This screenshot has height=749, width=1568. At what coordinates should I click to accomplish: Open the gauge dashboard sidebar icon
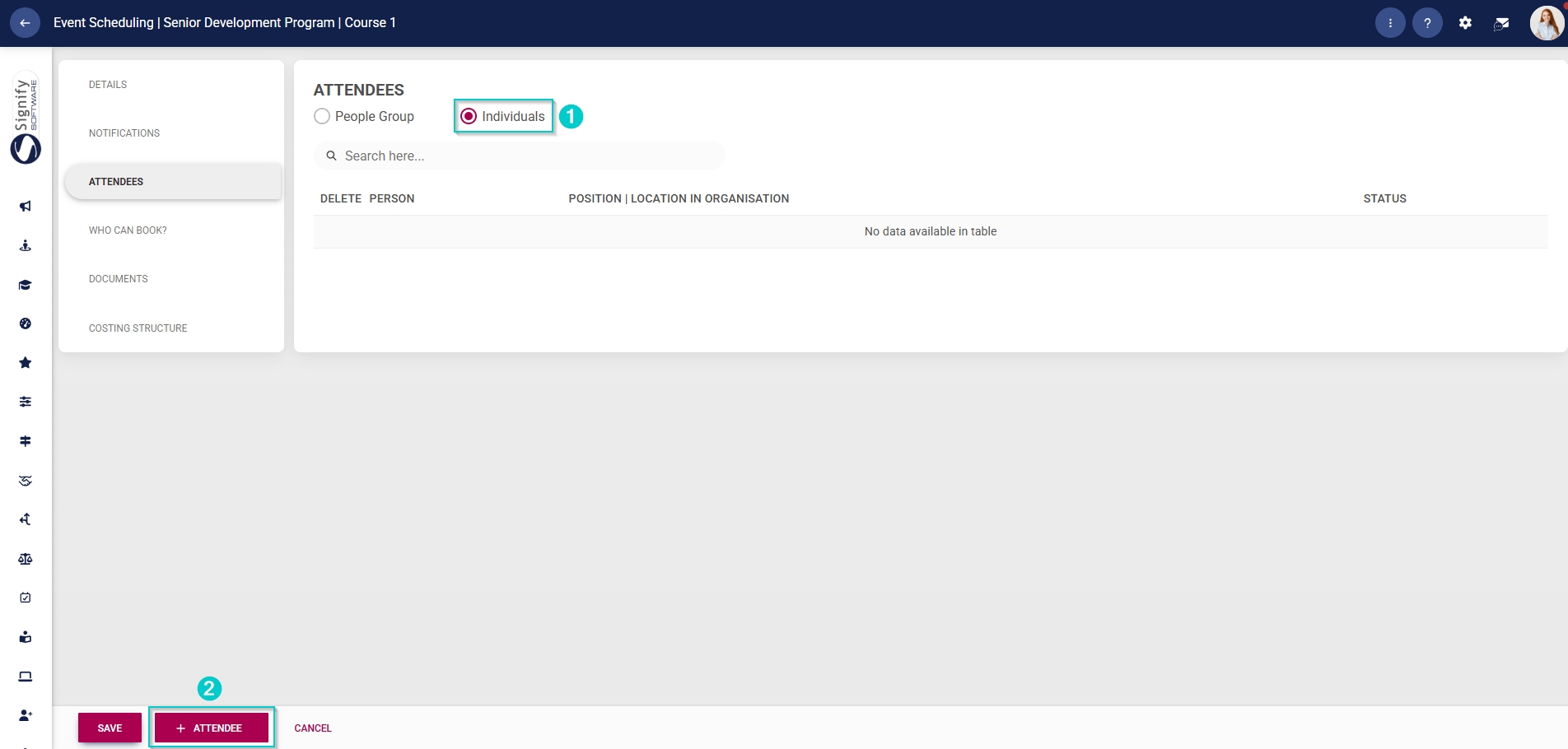click(x=26, y=323)
